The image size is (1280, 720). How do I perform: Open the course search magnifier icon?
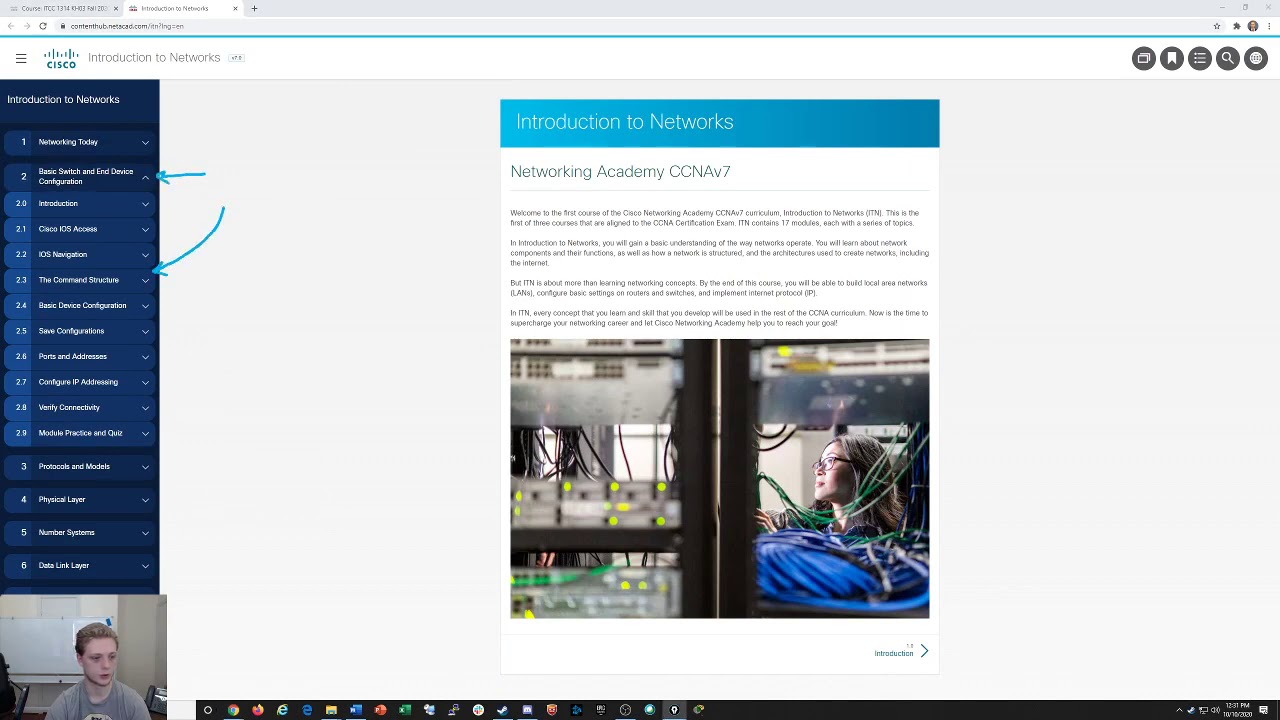pyautogui.click(x=1227, y=58)
